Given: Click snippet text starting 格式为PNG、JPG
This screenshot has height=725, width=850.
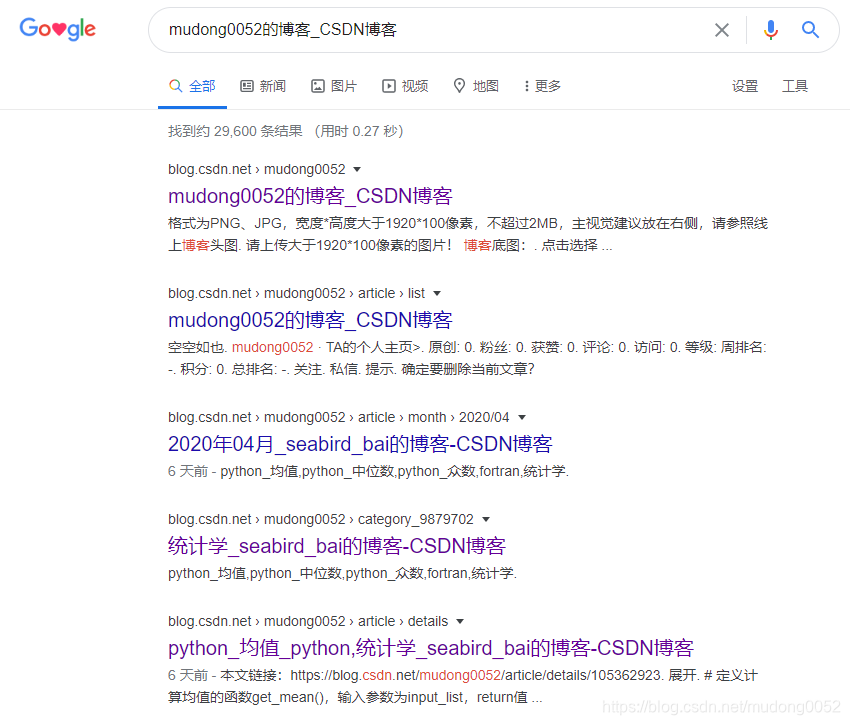Looking at the screenshot, I should (x=468, y=234).
